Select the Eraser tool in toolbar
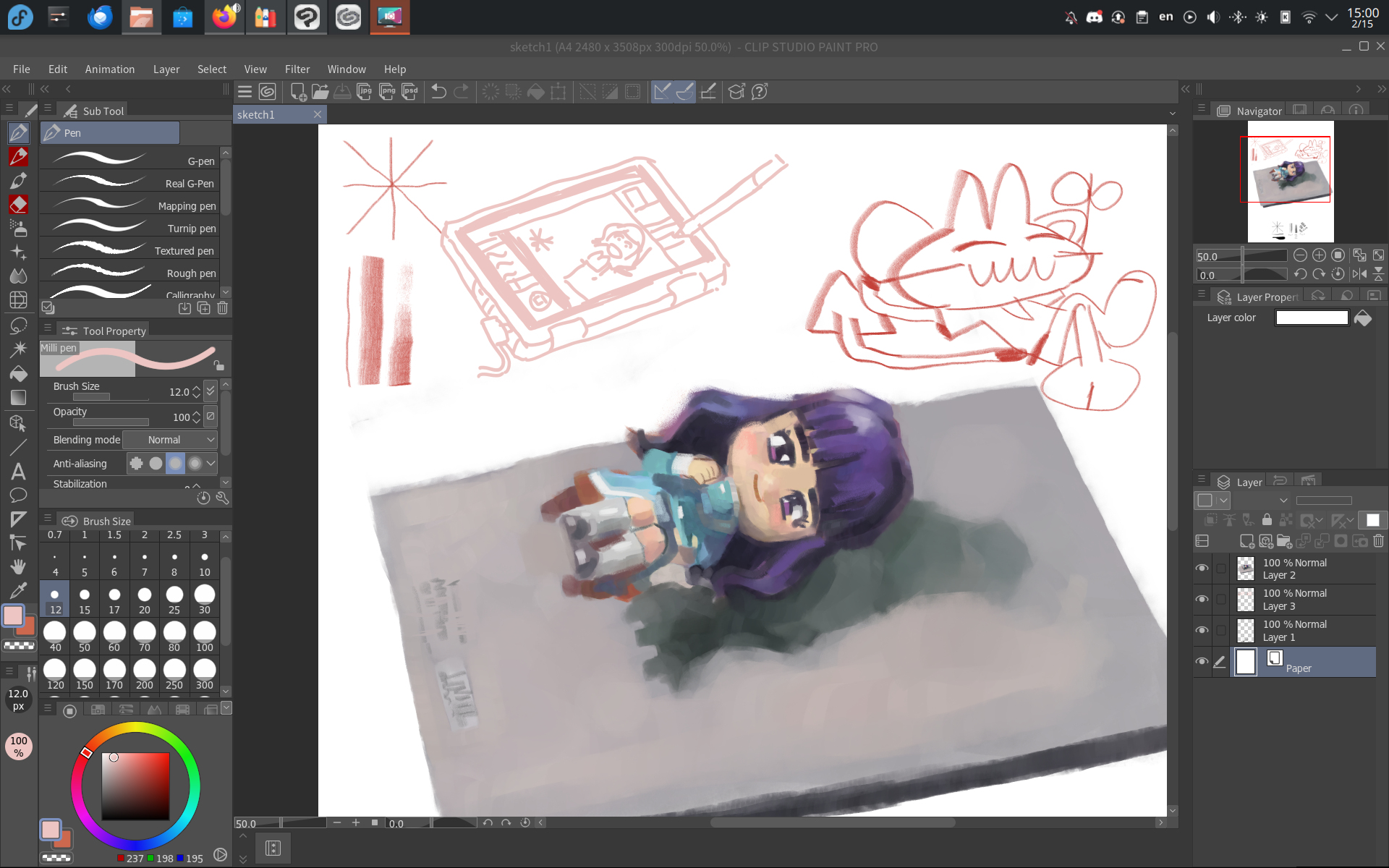Viewport: 1389px width, 868px height. (x=19, y=205)
